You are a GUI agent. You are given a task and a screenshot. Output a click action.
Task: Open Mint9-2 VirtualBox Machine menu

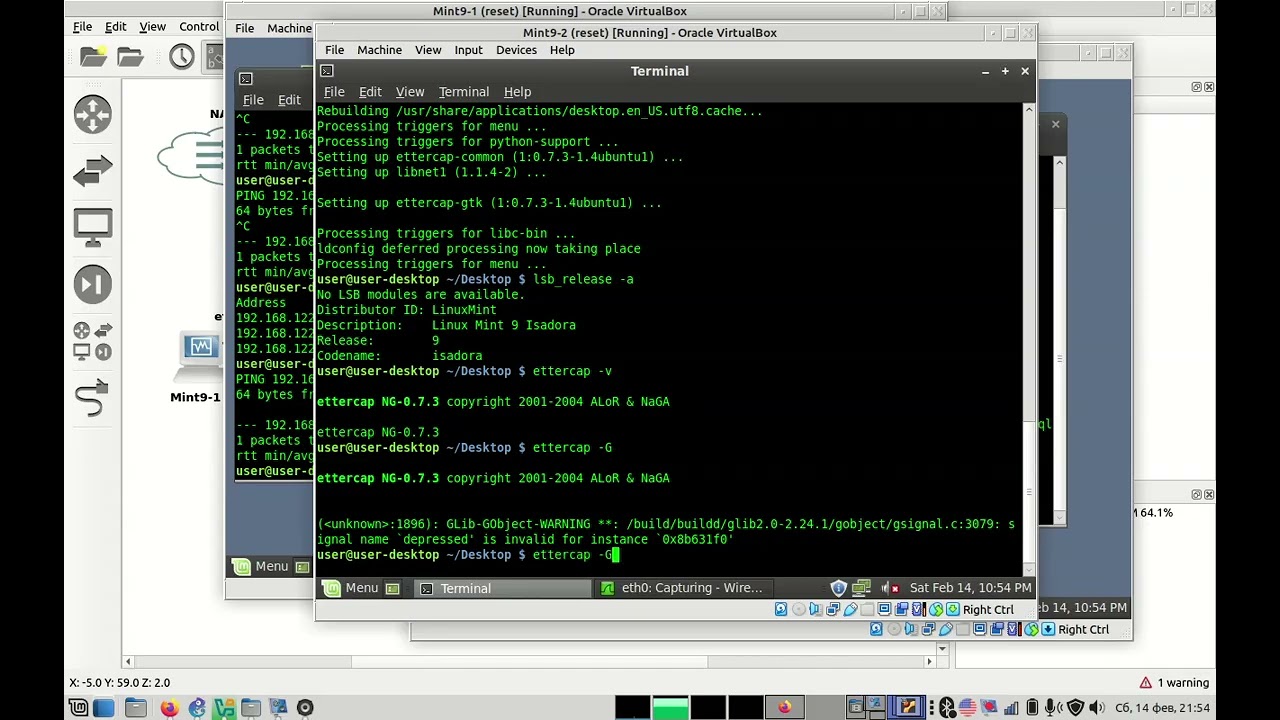[379, 50]
